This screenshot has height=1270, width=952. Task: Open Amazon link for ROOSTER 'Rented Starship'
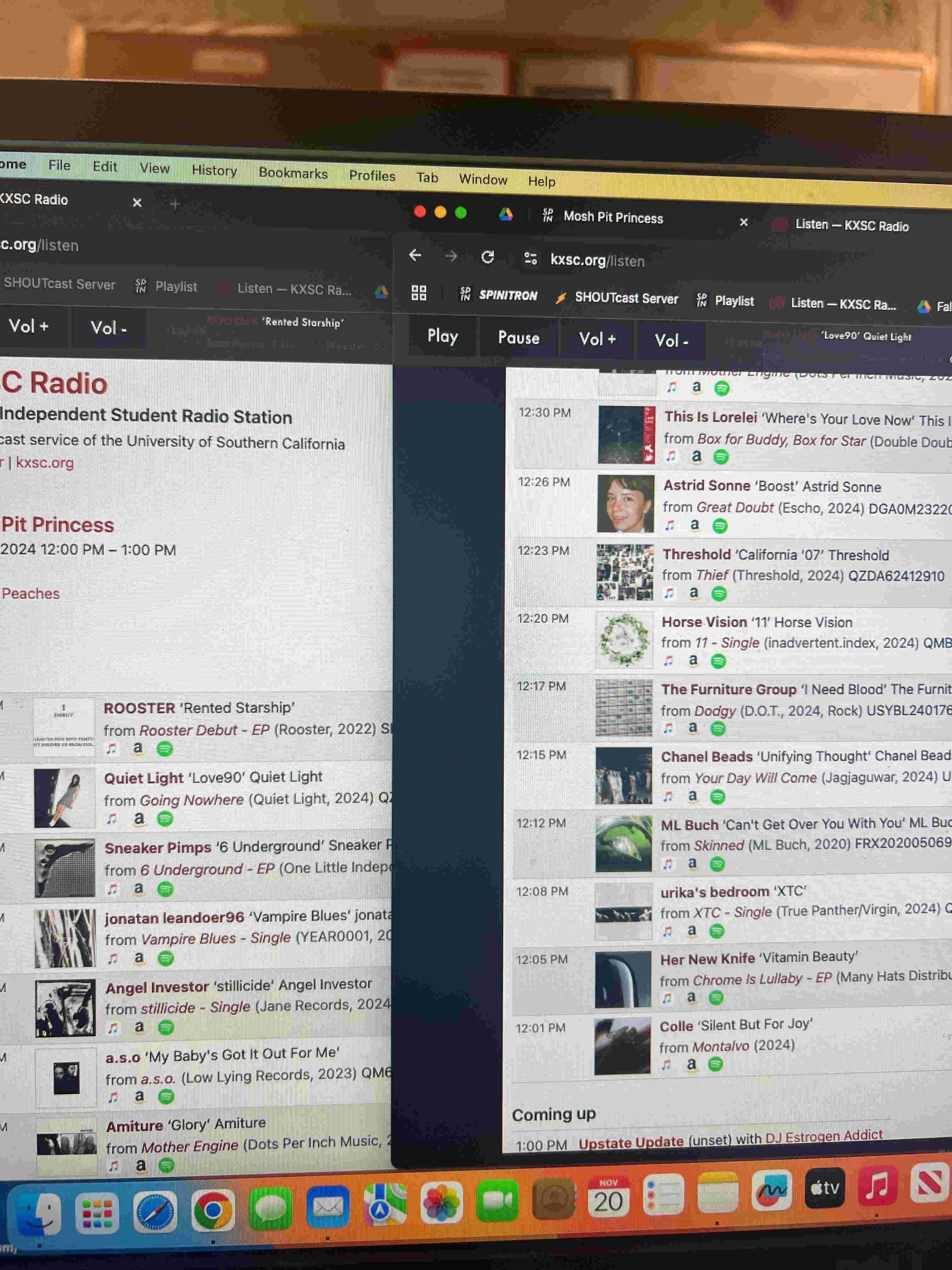pos(138,748)
